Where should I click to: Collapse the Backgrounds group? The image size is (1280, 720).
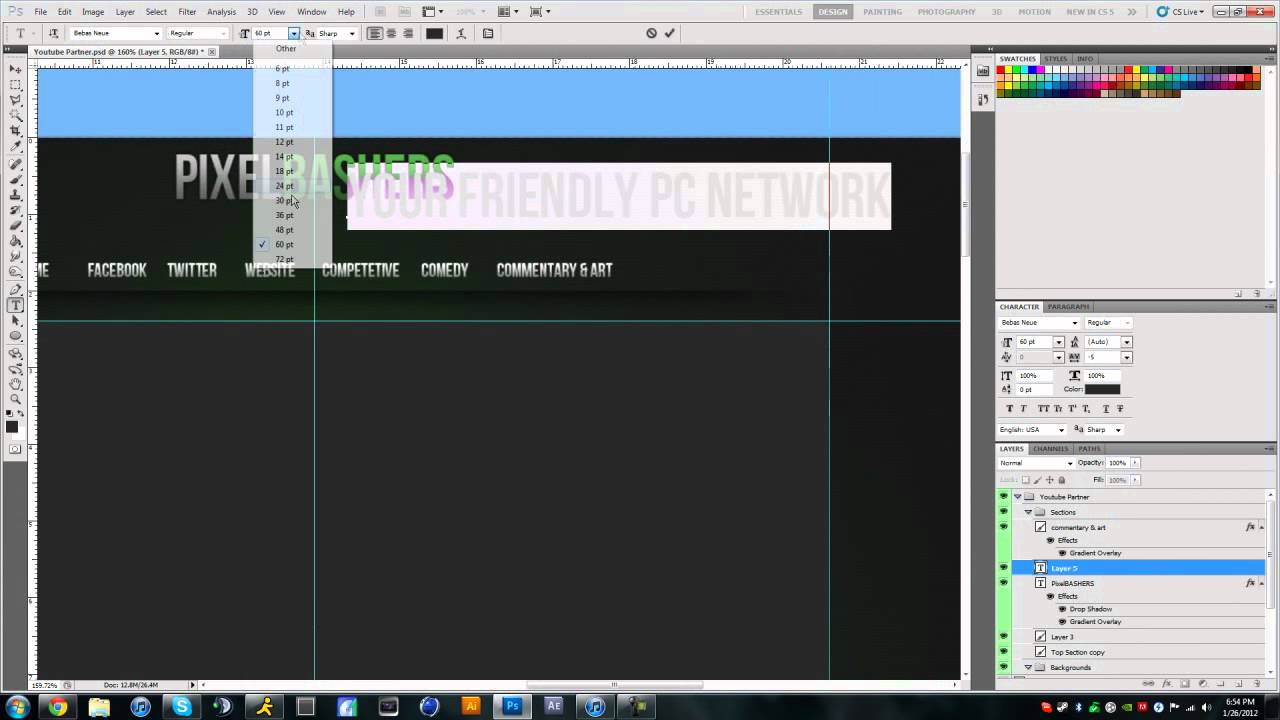(1028, 667)
